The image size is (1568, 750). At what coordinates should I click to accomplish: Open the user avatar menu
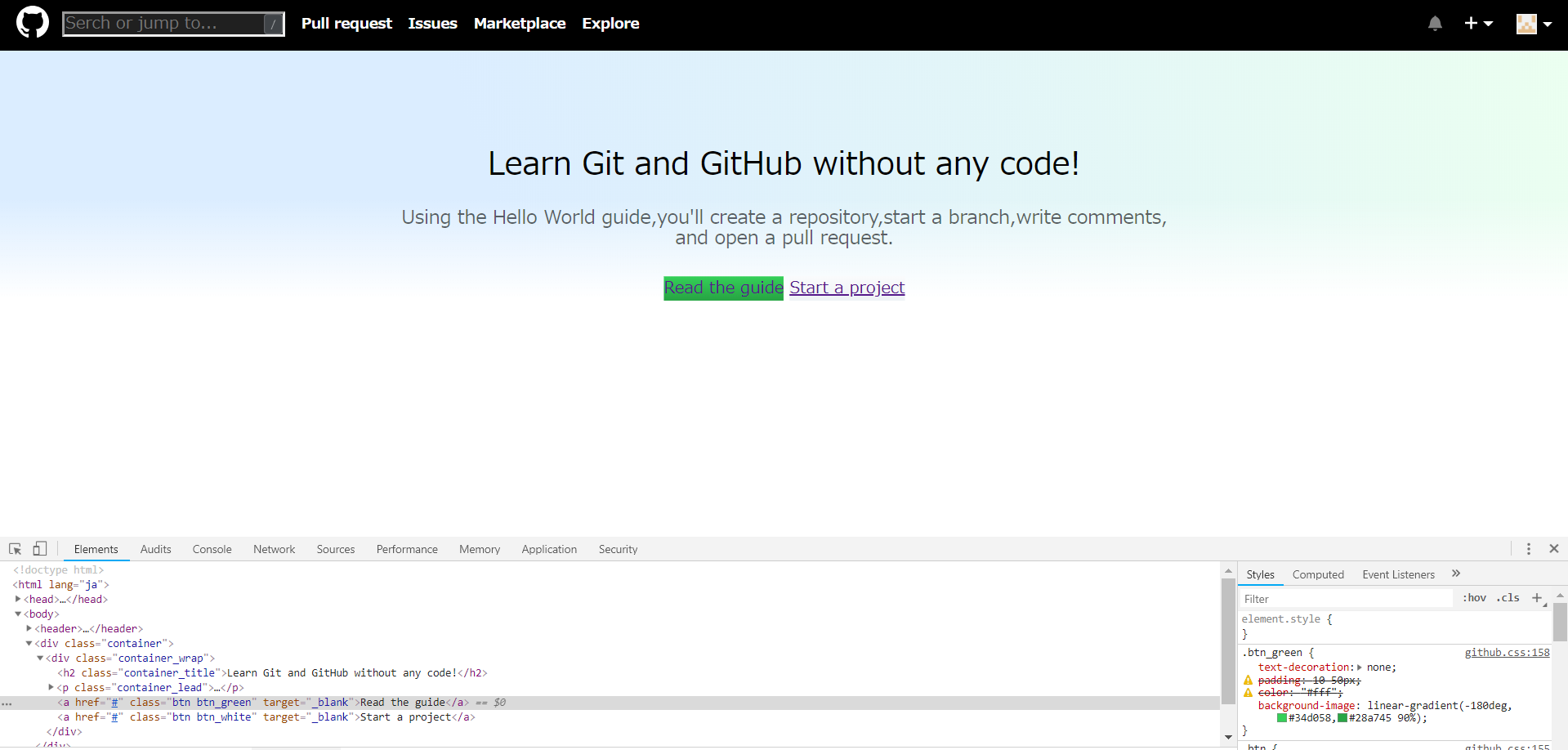[1534, 24]
